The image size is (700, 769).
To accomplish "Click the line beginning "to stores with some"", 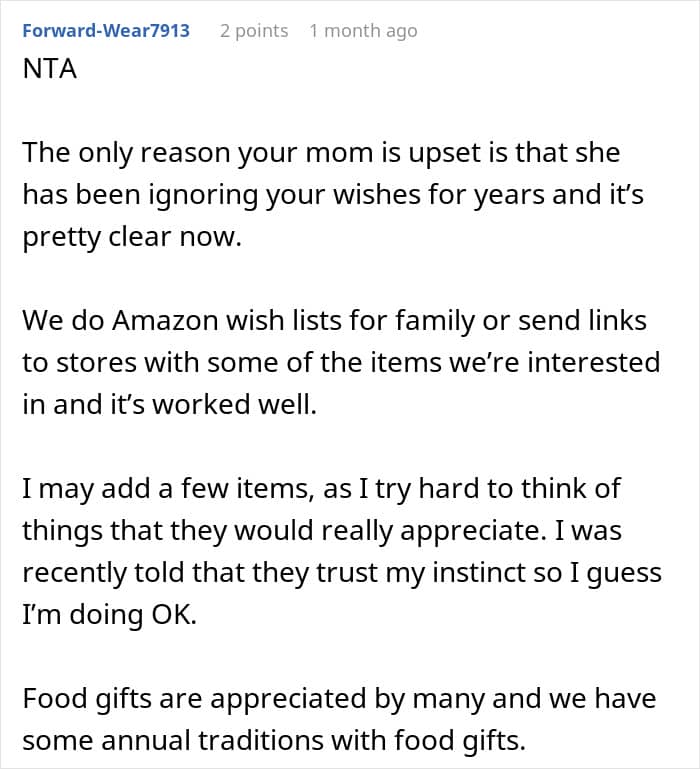I will click(341, 361).
